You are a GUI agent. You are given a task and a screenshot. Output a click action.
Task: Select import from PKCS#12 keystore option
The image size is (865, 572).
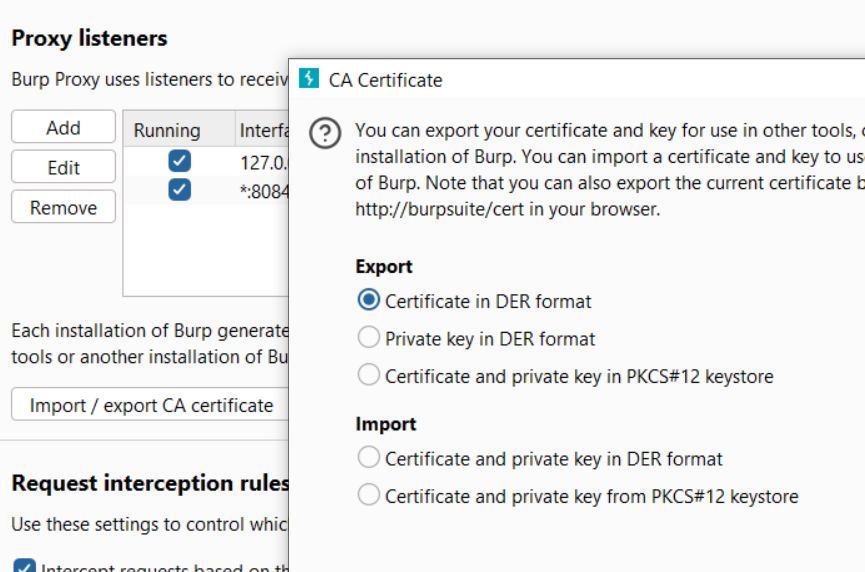[369, 495]
